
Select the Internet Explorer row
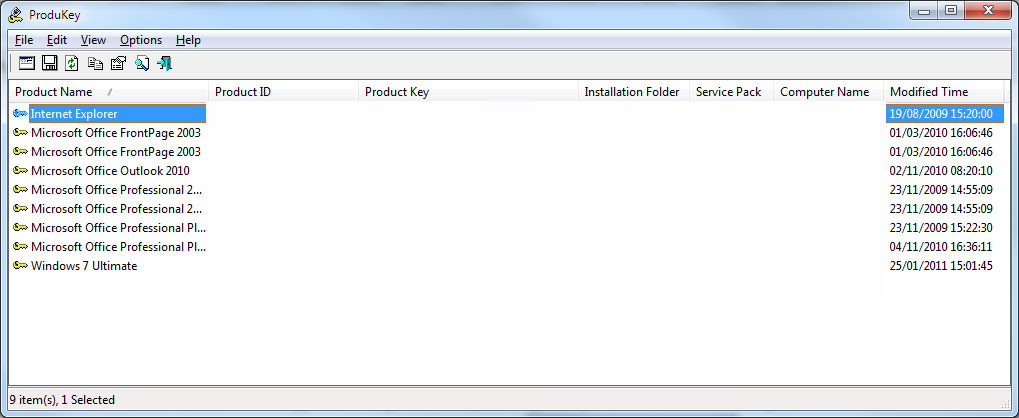click(x=507, y=114)
